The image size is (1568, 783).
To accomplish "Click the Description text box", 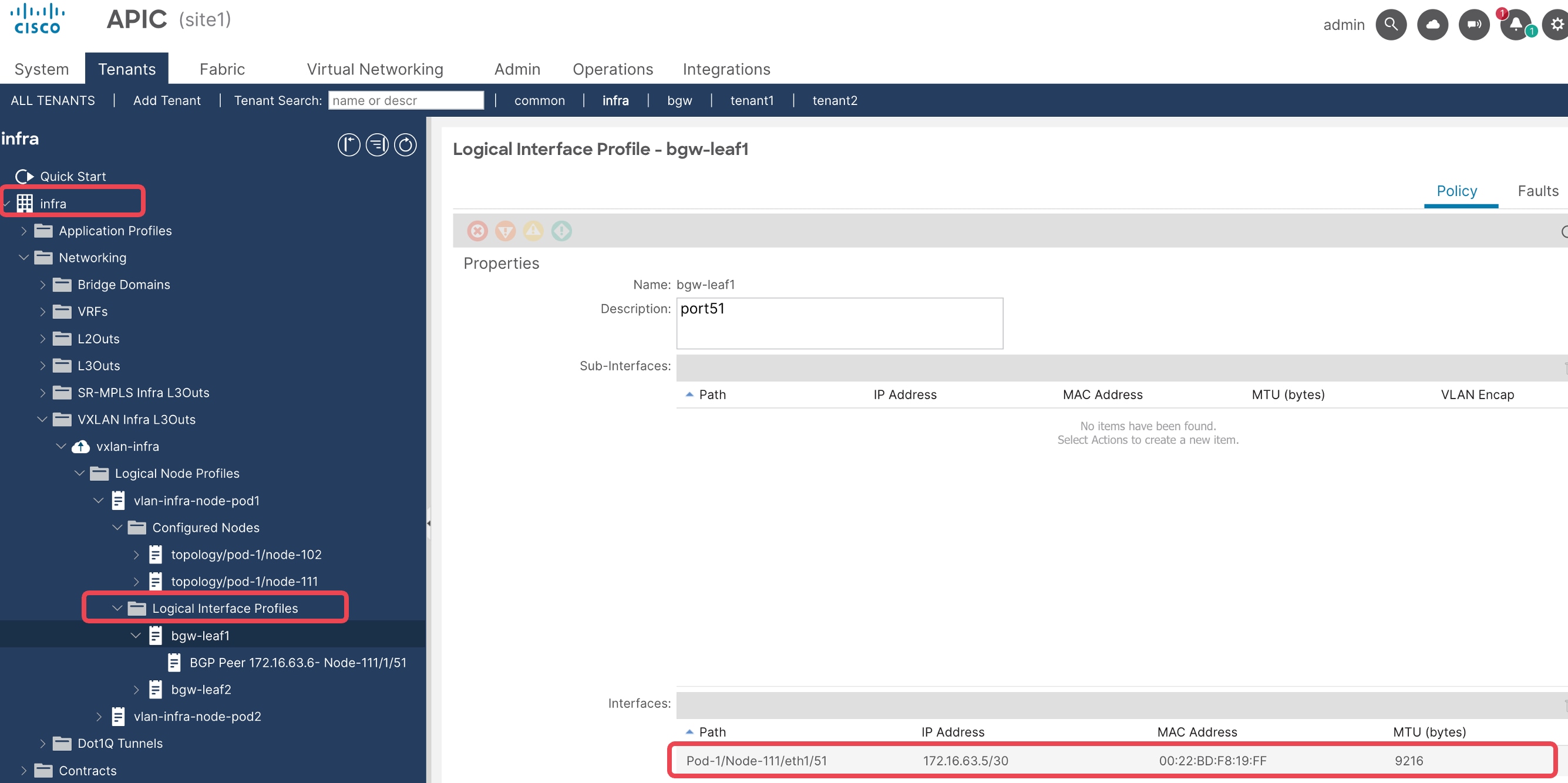I will pyautogui.click(x=839, y=323).
